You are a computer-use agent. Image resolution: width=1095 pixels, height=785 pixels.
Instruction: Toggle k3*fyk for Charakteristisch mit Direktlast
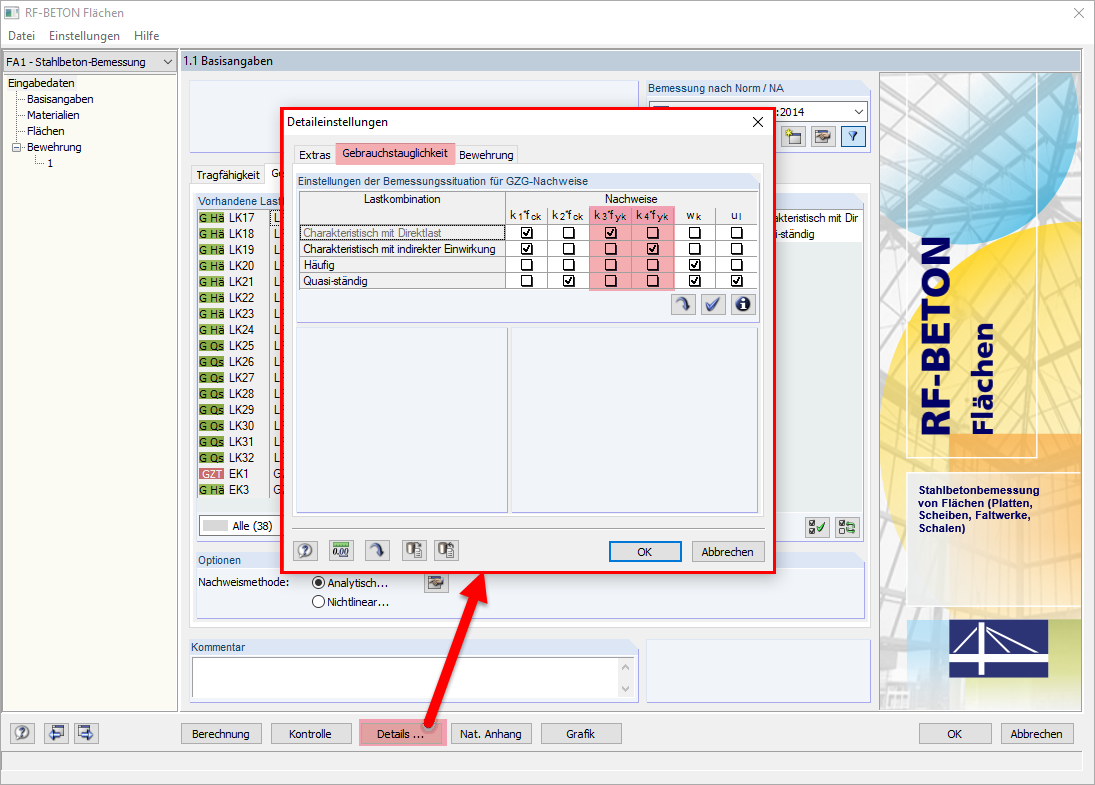point(610,233)
